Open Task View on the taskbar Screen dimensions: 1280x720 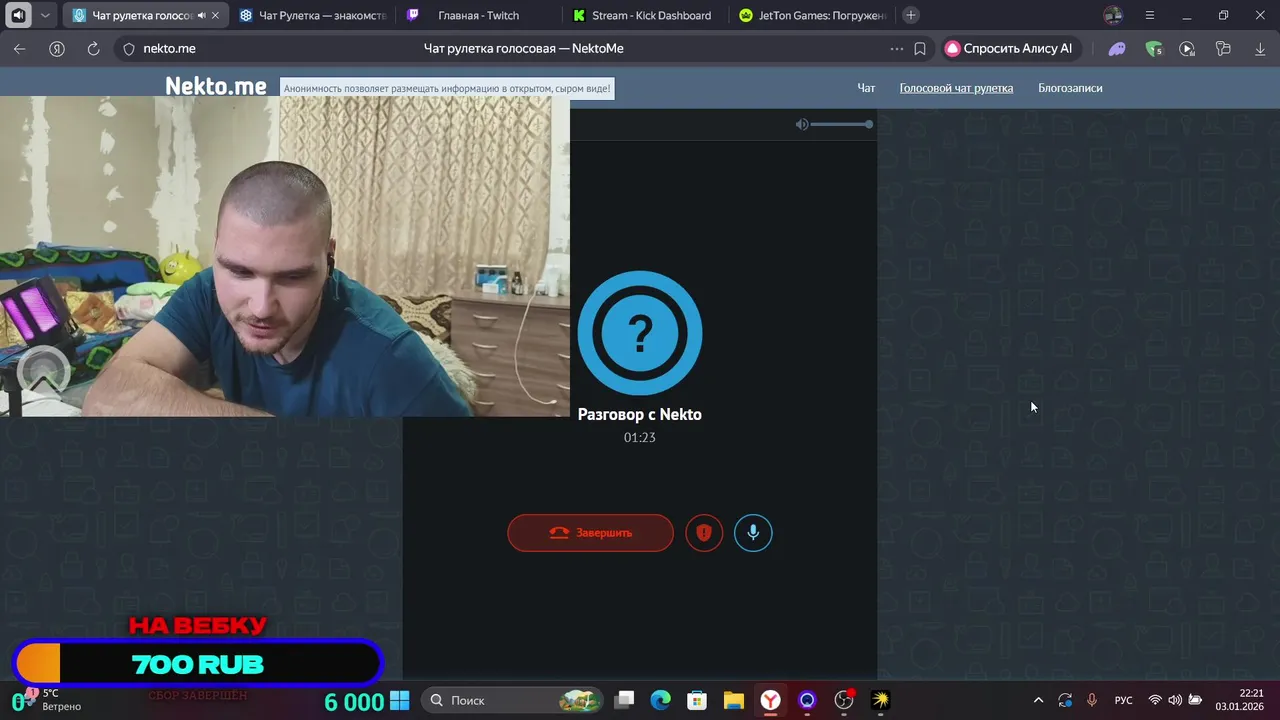pos(624,700)
